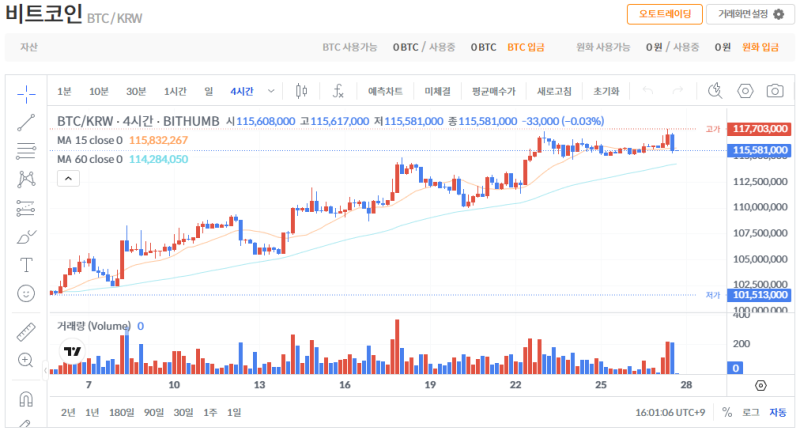Toggle 평균매수가 average buy price
Image resolution: width=800 pixels, height=431 pixels.
click(493, 91)
